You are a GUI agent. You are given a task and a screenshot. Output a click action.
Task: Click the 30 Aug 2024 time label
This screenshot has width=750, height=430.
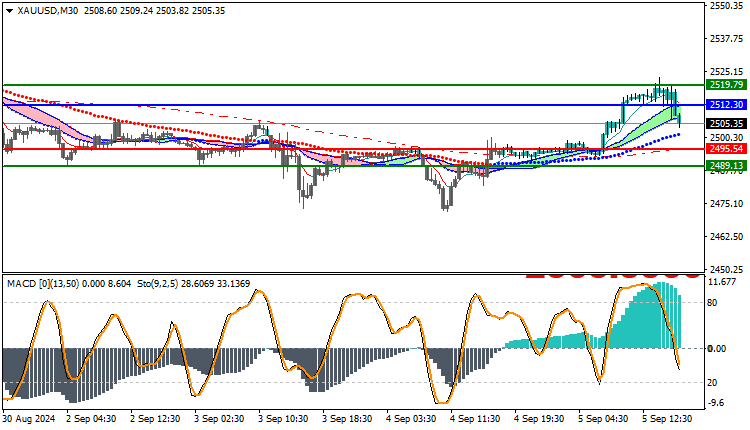29,419
